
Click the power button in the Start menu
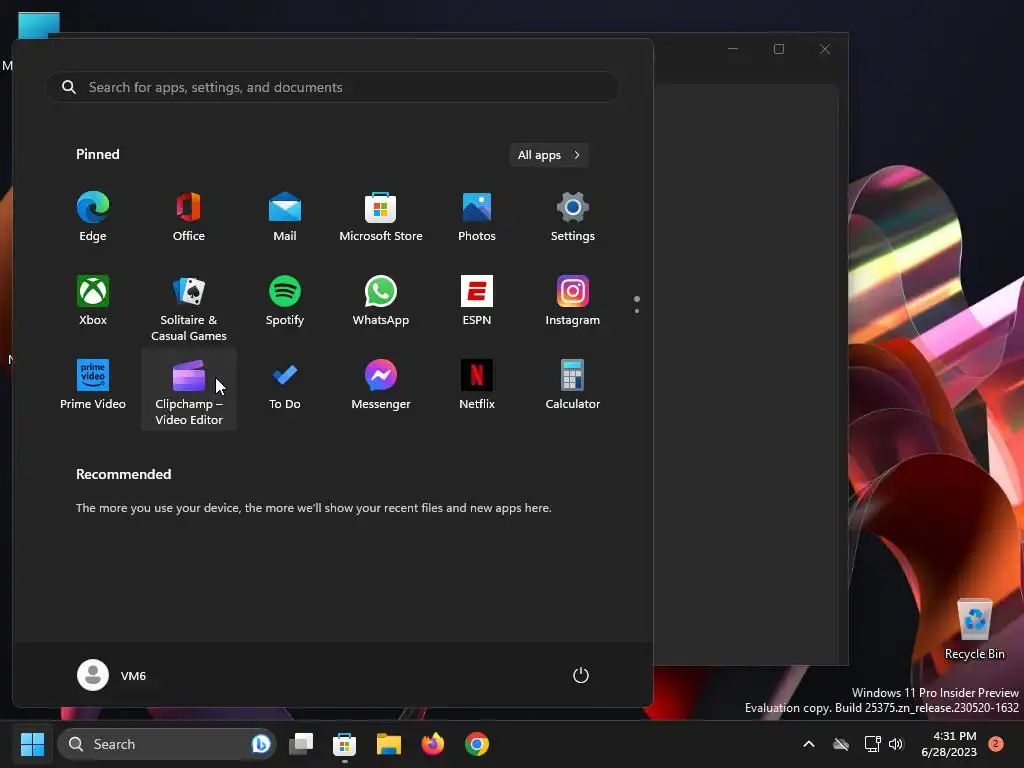[x=581, y=675]
